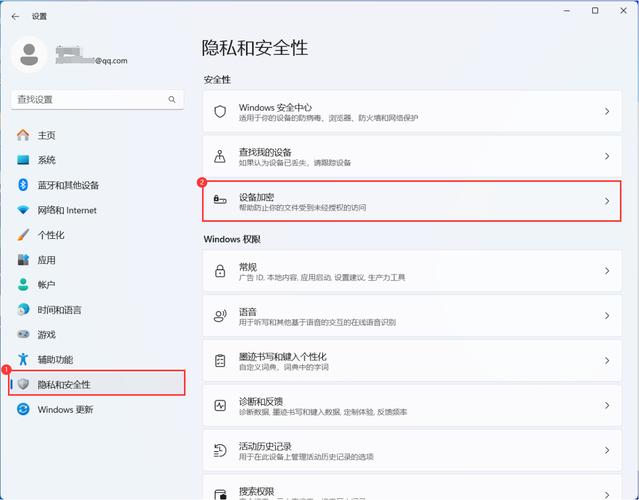This screenshot has width=639, height=500.
Task: Click the clipboard icon for 墨迹书写和键入个性化
Action: 220,361
